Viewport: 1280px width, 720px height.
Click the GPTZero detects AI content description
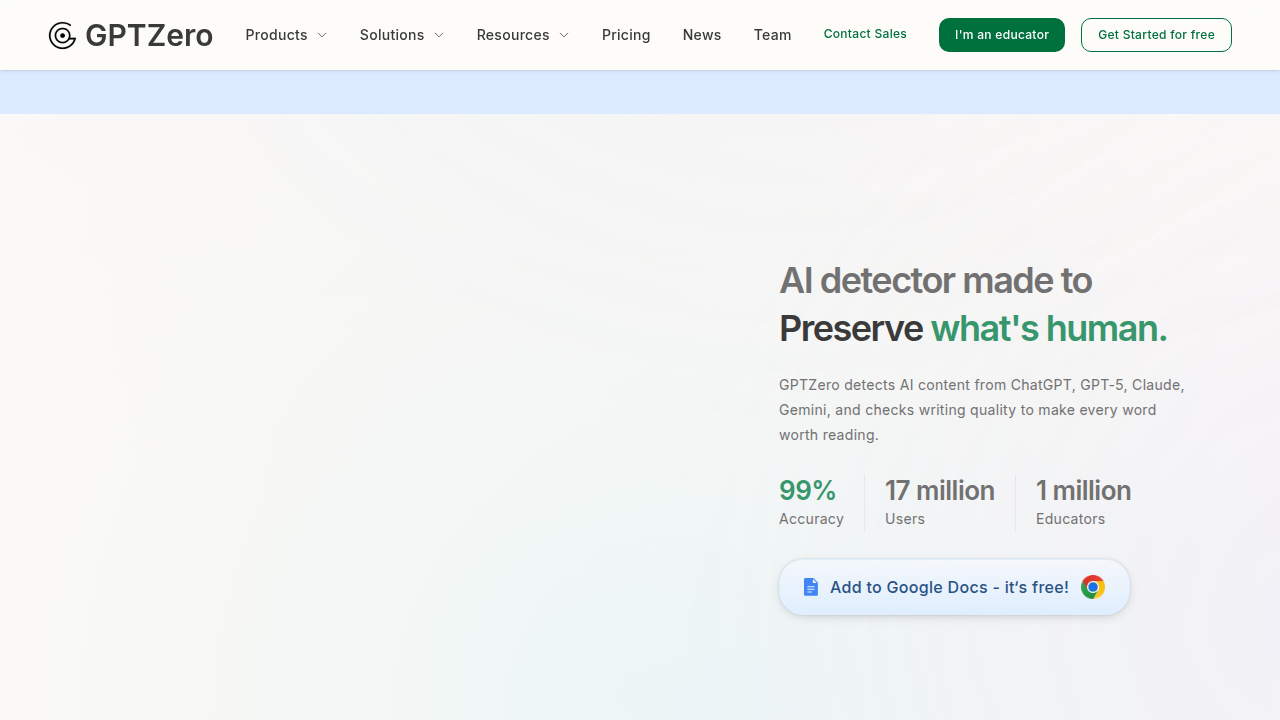(x=982, y=410)
